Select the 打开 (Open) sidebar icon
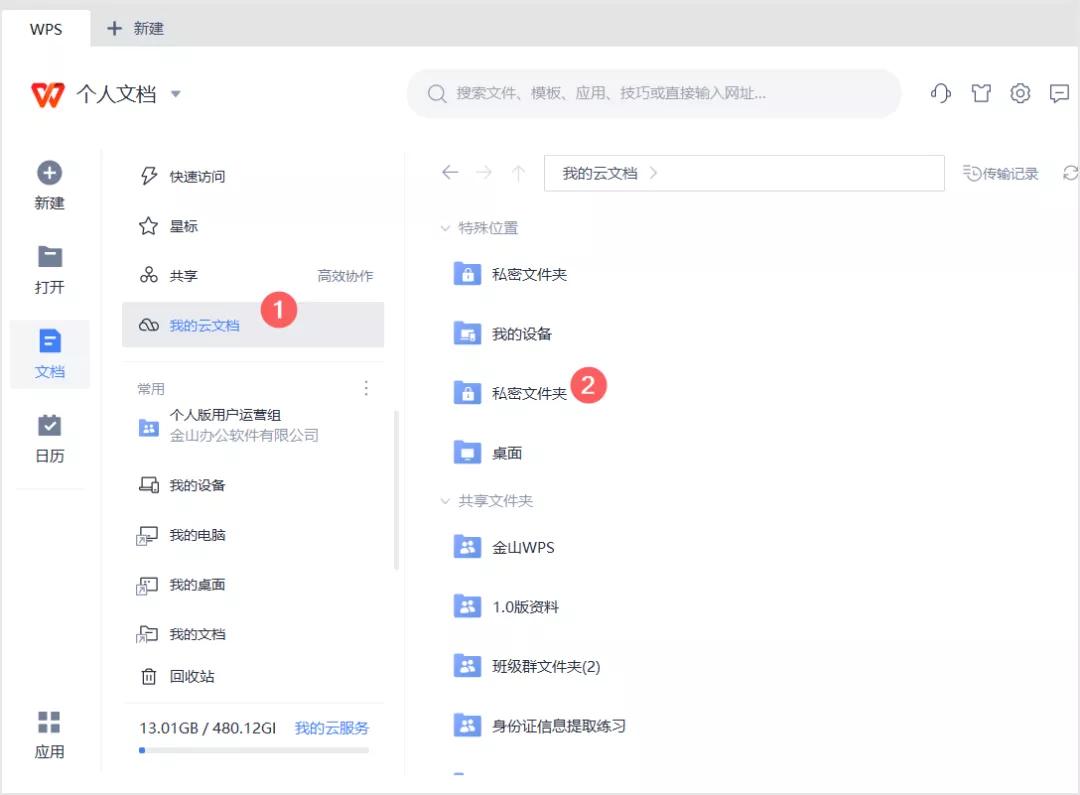Image resolution: width=1080 pixels, height=795 pixels. [49, 268]
